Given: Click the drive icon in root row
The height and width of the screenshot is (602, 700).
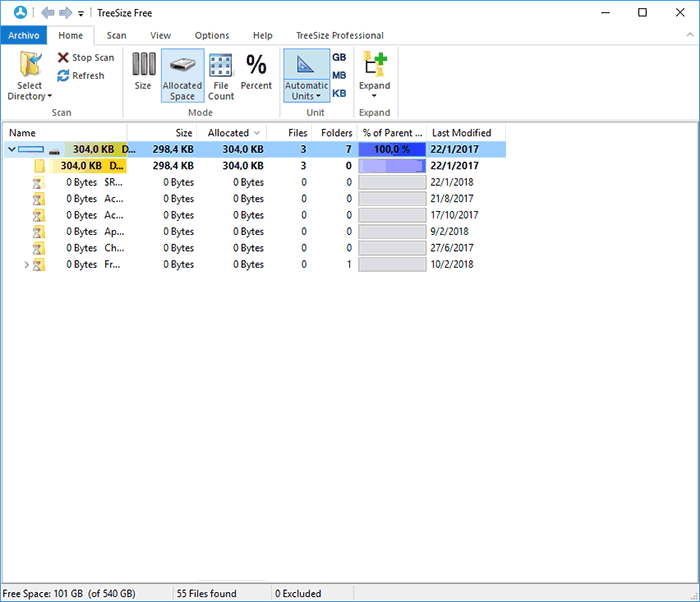Looking at the screenshot, I should tap(54, 152).
